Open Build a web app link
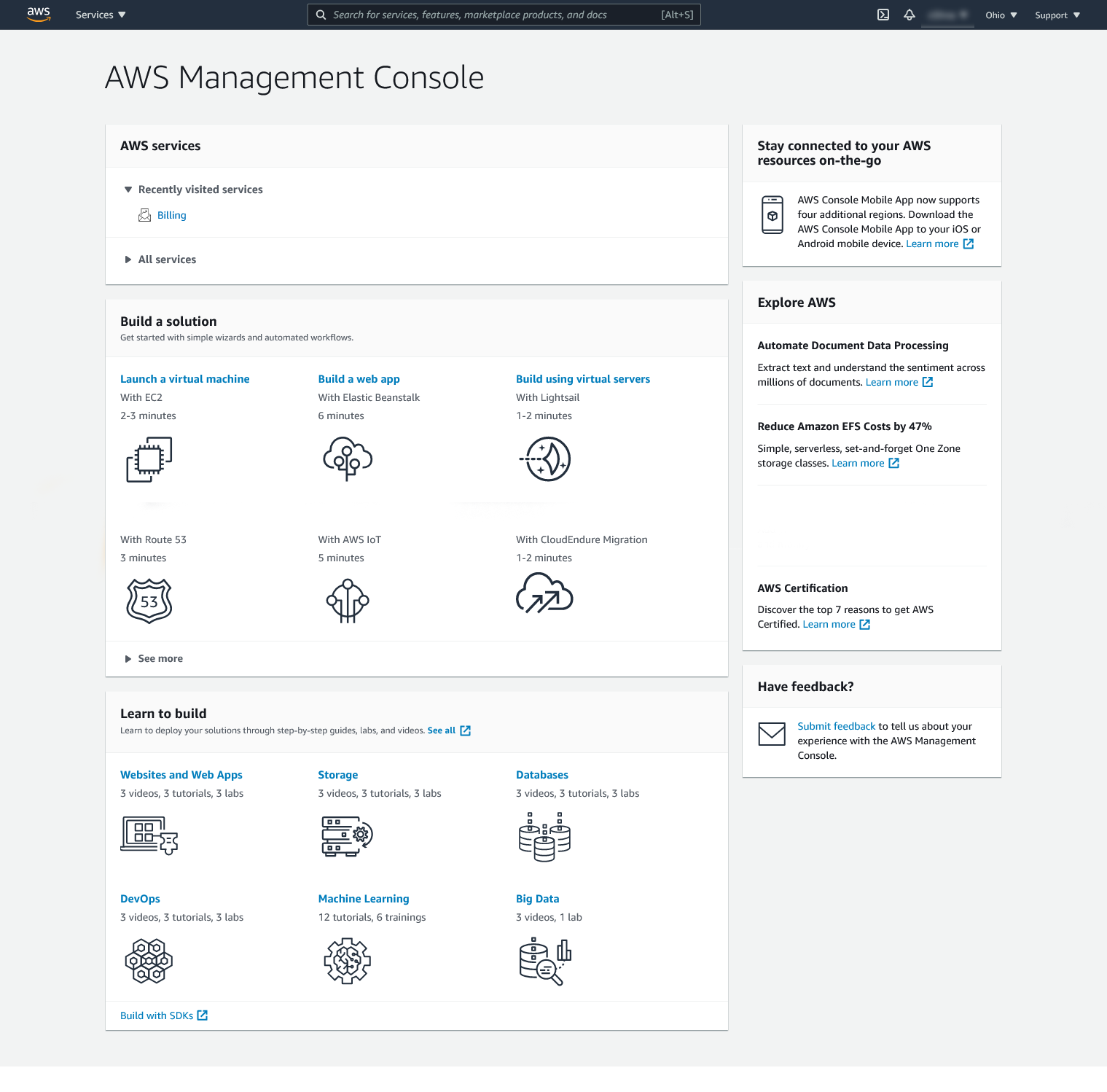This screenshot has height=1092, width=1107. click(x=359, y=379)
